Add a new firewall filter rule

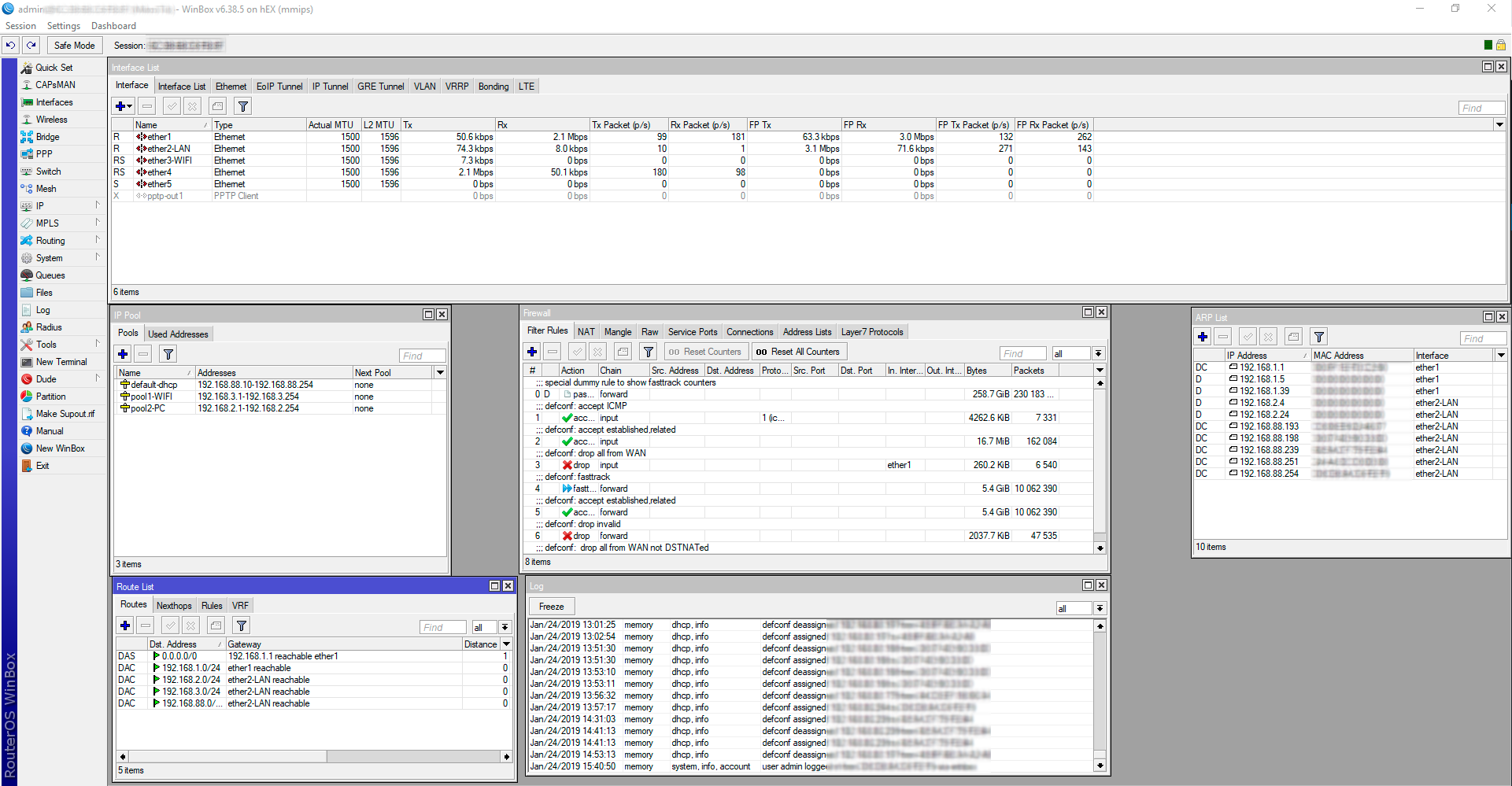click(532, 352)
